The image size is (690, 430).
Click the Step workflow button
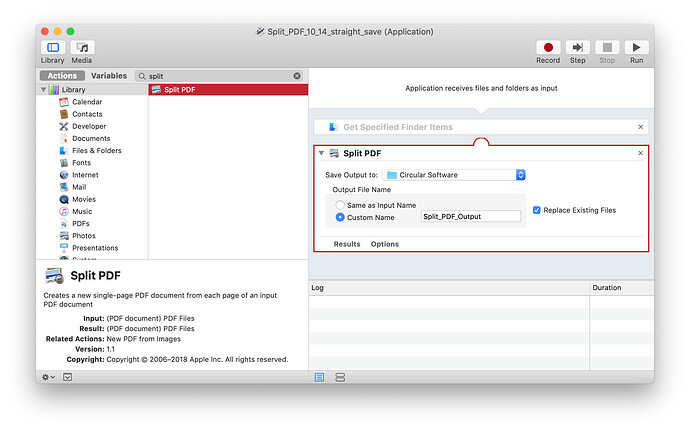(577, 48)
